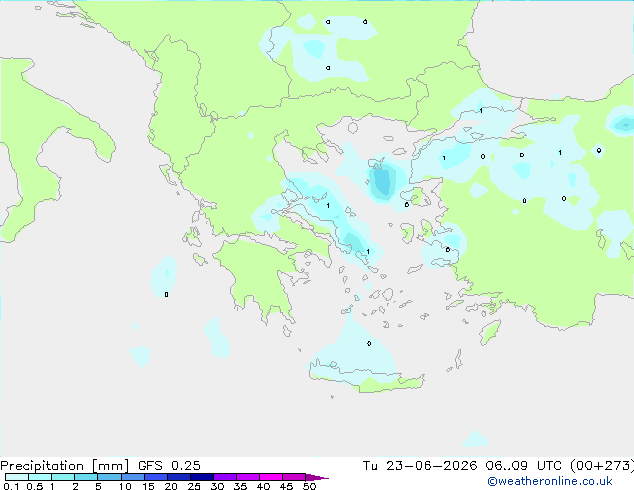This screenshot has width=634, height=490.
Task: Click the 0.1–0.5 mm legend swatch
Action: 17,477
